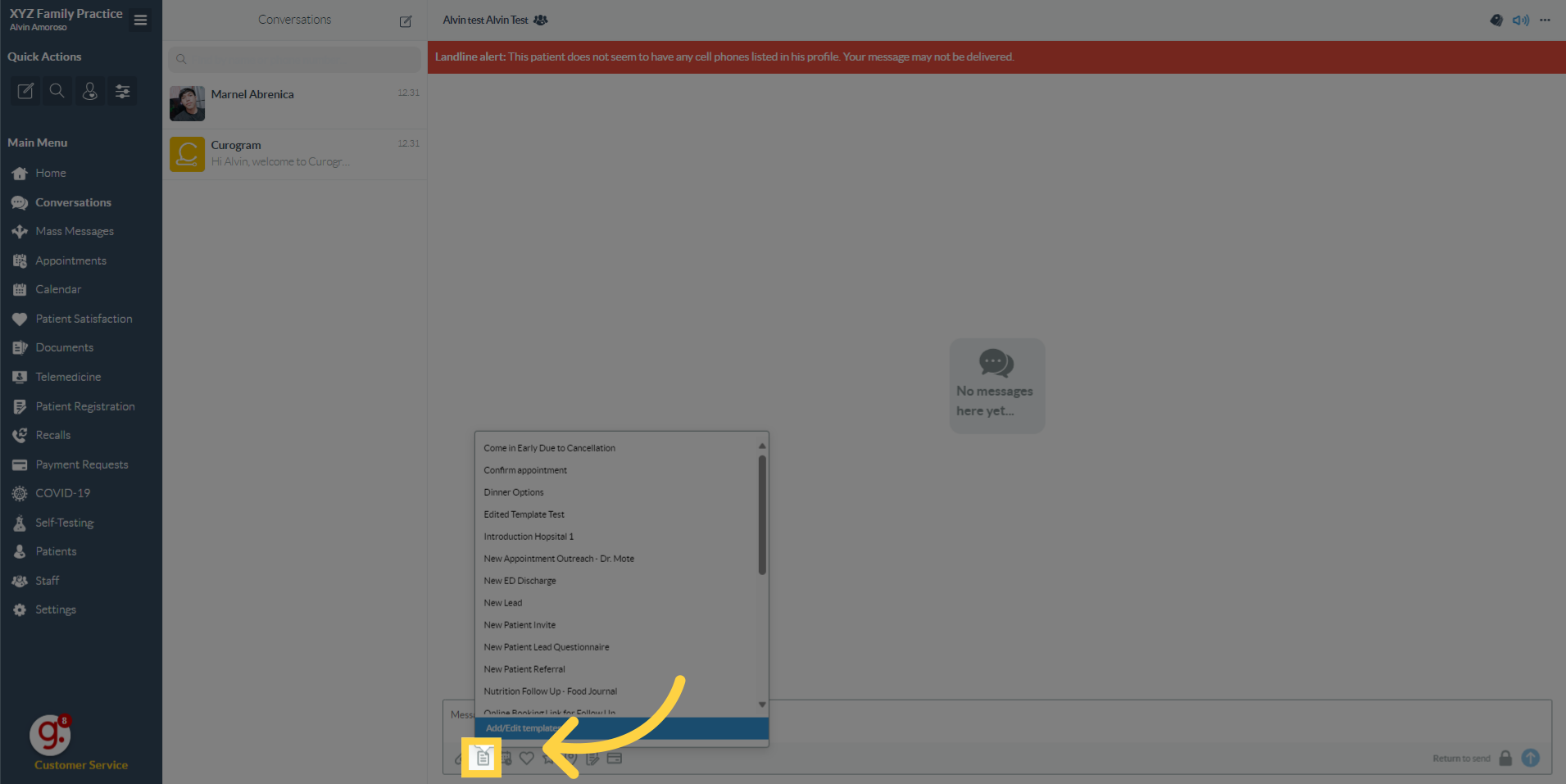The image size is (1566, 784).
Task: Toggle the sidebar hamburger menu
Action: [141, 20]
